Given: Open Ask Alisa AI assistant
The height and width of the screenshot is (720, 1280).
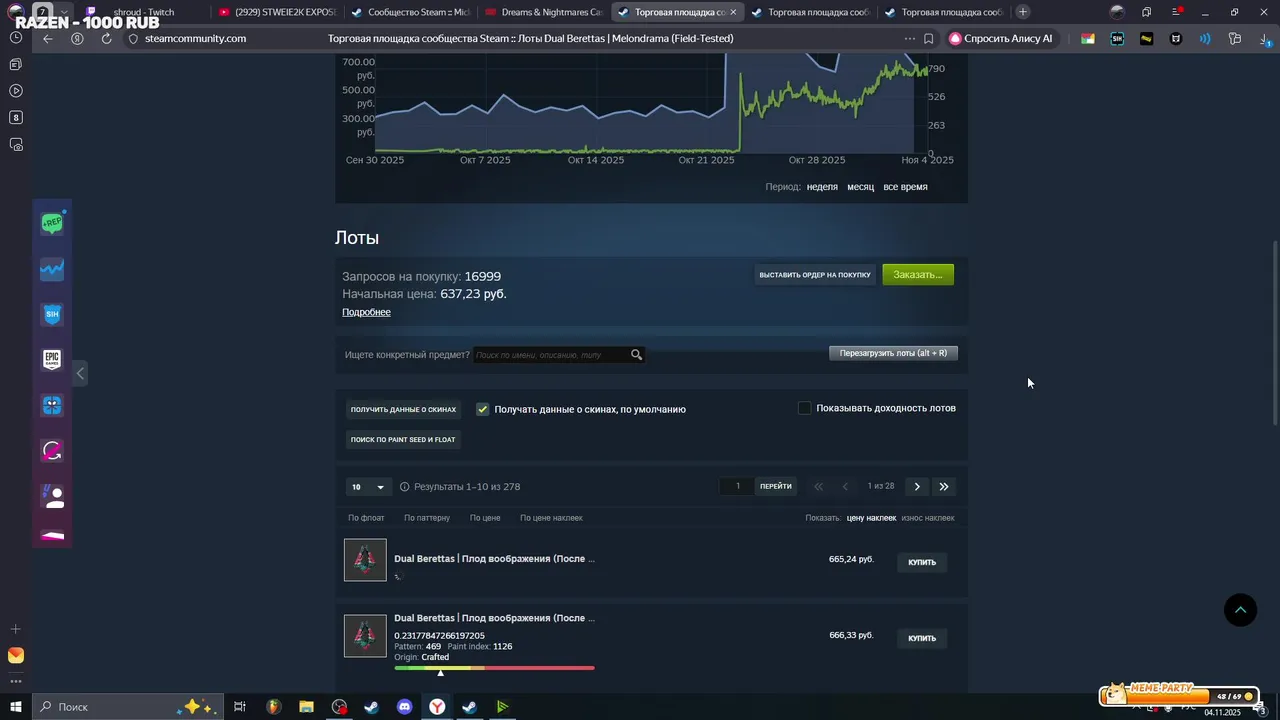Looking at the screenshot, I should (1001, 38).
